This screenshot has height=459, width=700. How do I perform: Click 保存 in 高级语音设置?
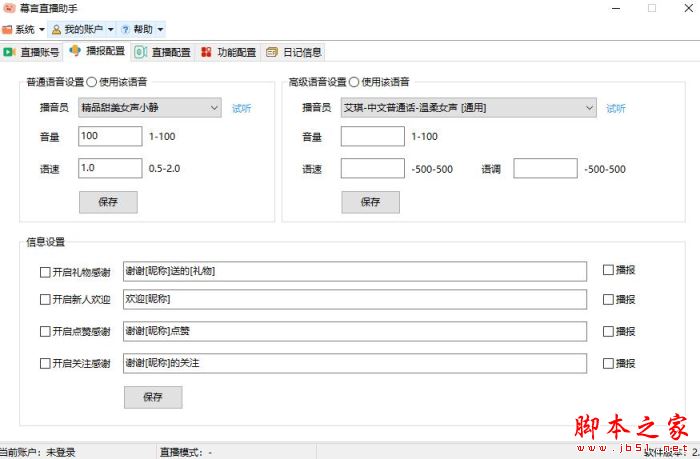[x=371, y=202]
